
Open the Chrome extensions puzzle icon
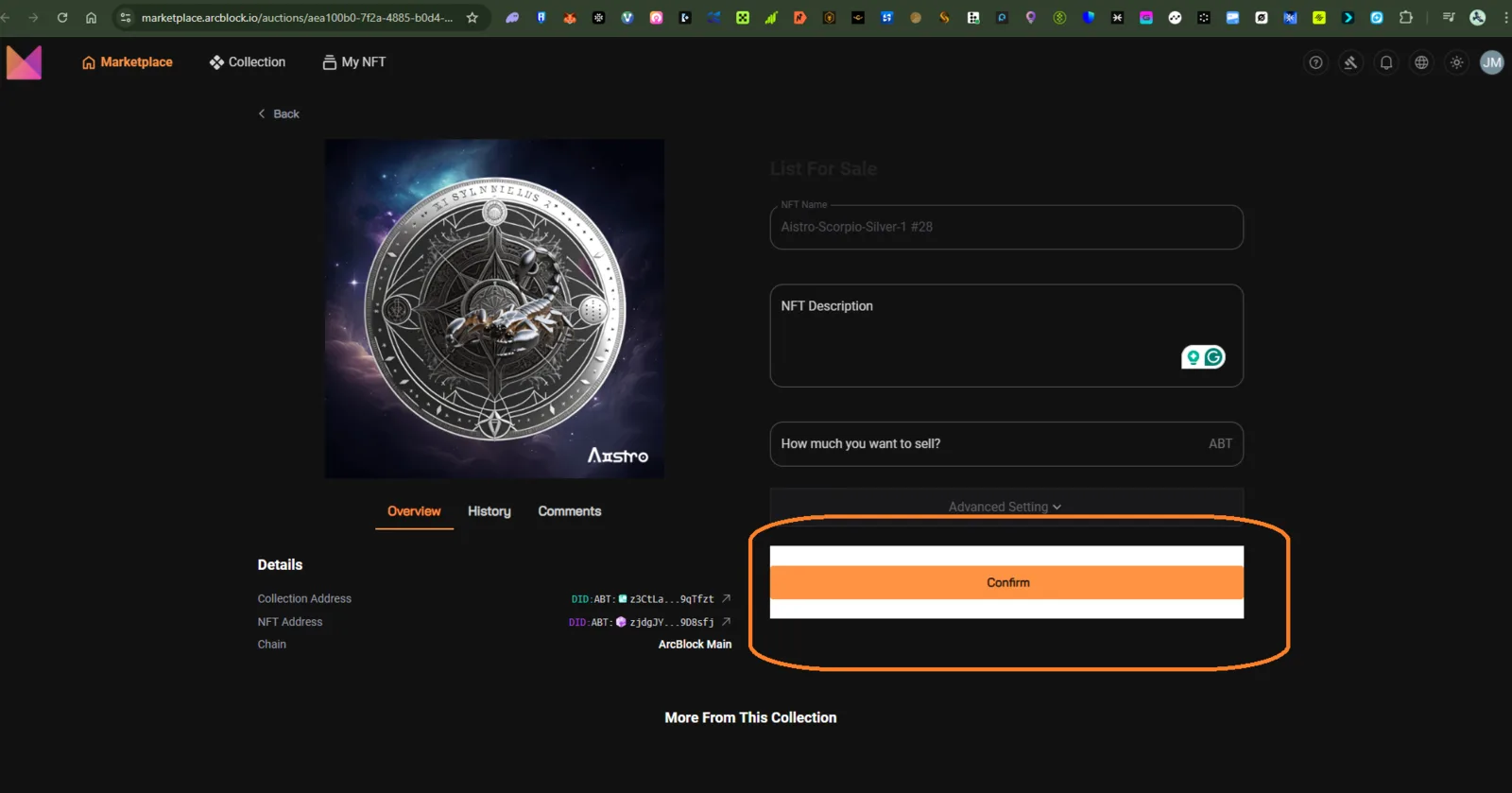(1406, 17)
